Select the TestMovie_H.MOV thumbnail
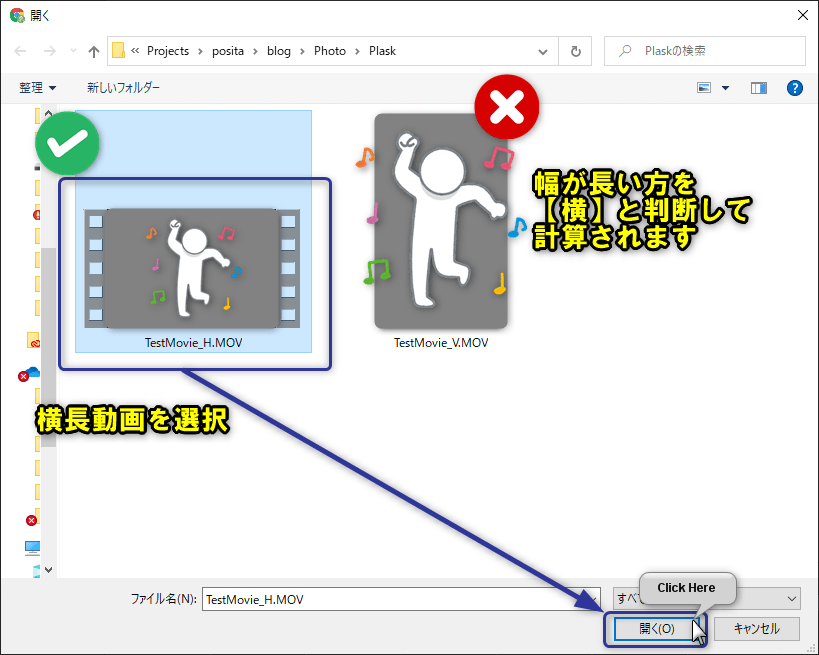Screen dimensions: 819x655 coord(192,268)
